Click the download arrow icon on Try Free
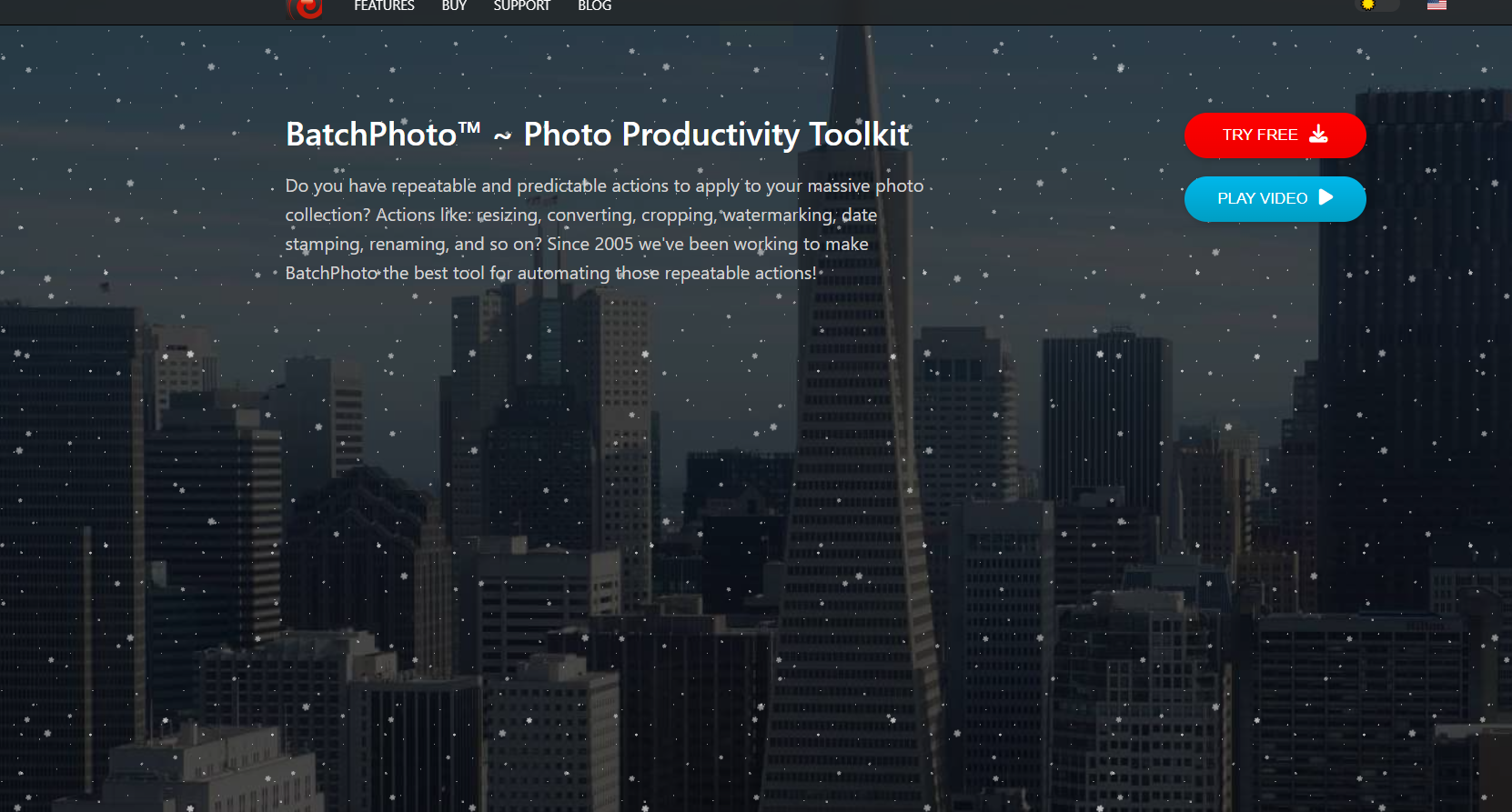The height and width of the screenshot is (812, 1512). pos(1318,135)
